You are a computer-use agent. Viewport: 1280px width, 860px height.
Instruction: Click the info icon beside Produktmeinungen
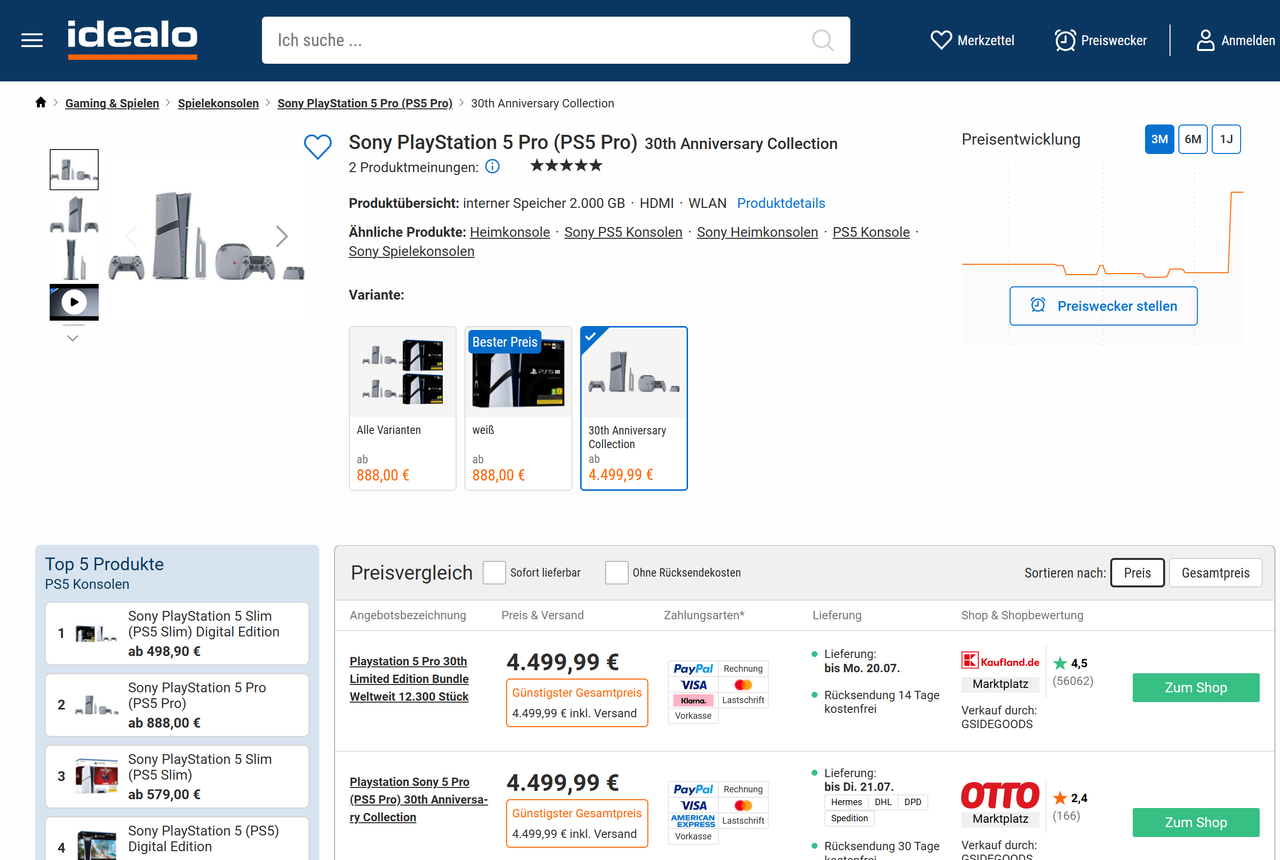pos(492,166)
